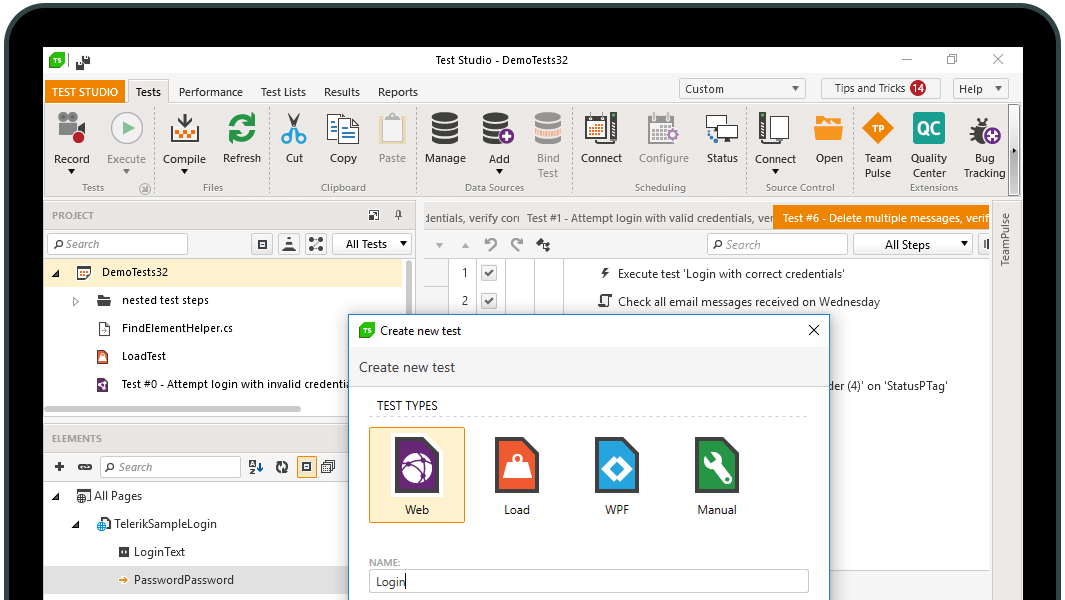
Task: Toggle the highlighted square button in Elements toolbar
Action: point(307,467)
